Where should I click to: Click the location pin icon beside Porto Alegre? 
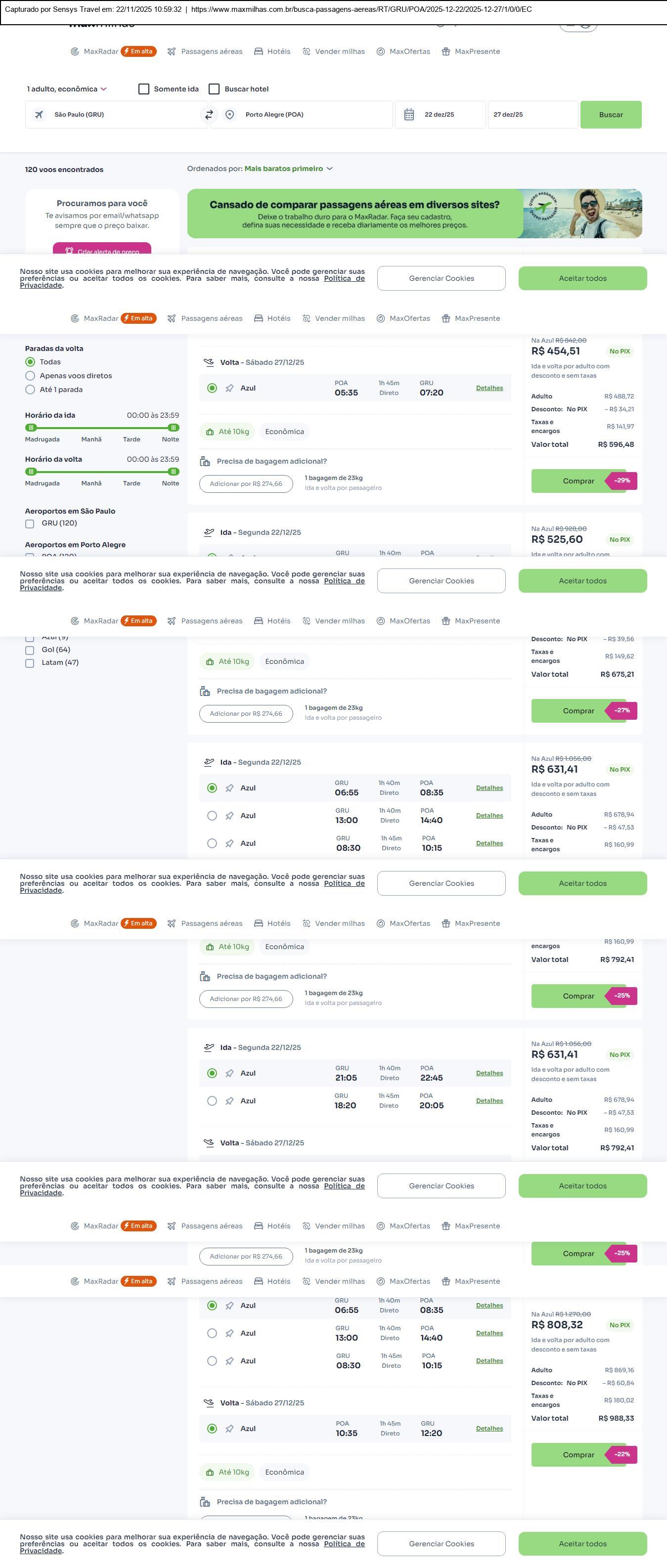pyautogui.click(x=229, y=114)
